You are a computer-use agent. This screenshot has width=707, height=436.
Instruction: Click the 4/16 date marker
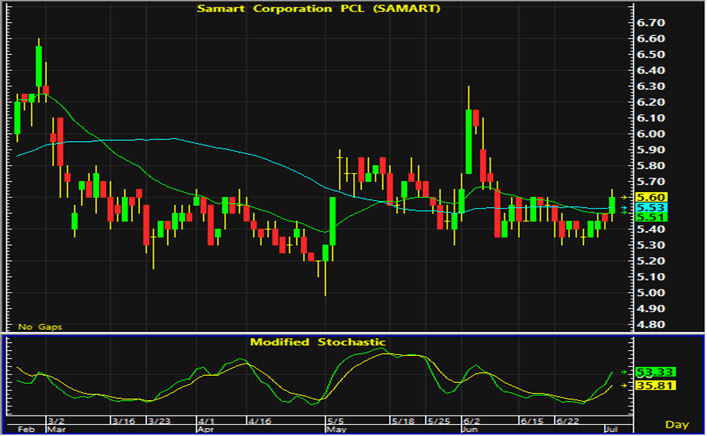tap(259, 421)
